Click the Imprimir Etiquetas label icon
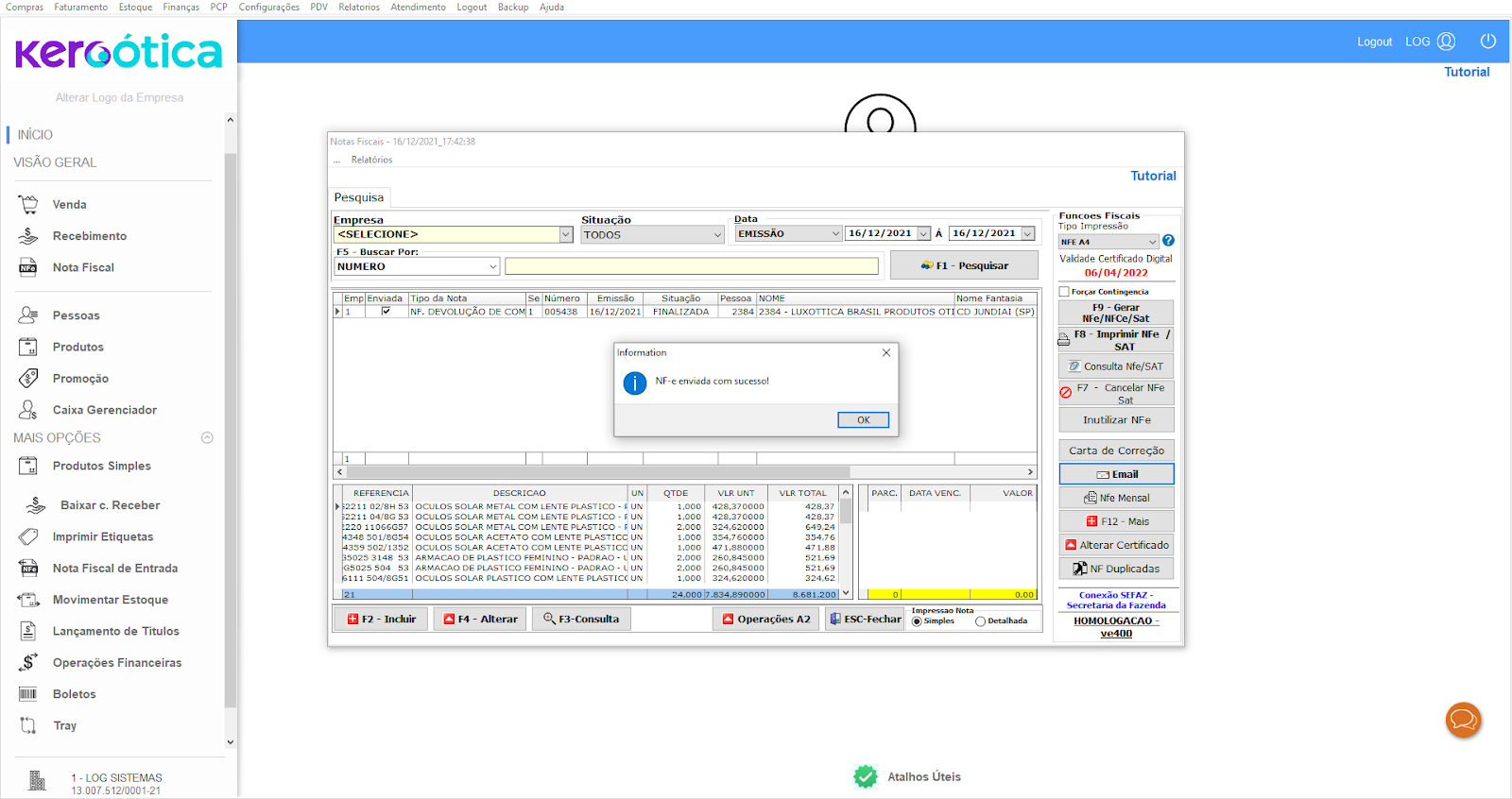 coord(28,536)
